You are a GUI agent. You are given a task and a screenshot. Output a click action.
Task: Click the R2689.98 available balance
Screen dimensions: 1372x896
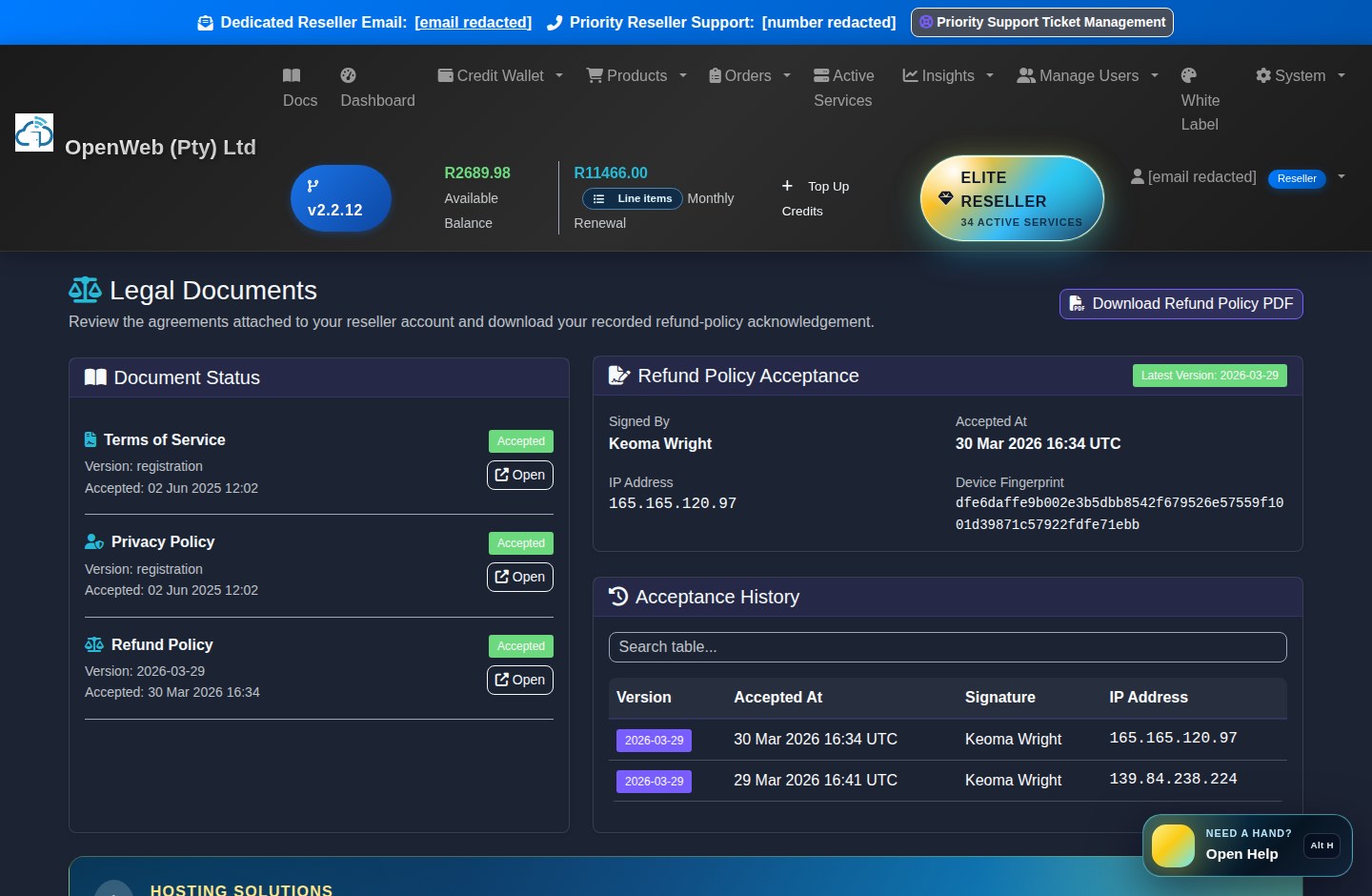click(477, 173)
